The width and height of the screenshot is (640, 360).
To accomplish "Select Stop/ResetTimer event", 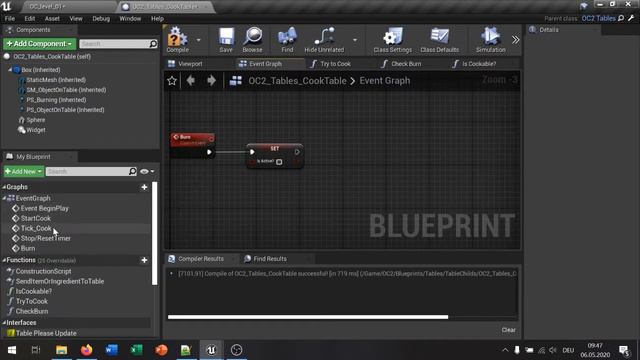I will pos(45,238).
